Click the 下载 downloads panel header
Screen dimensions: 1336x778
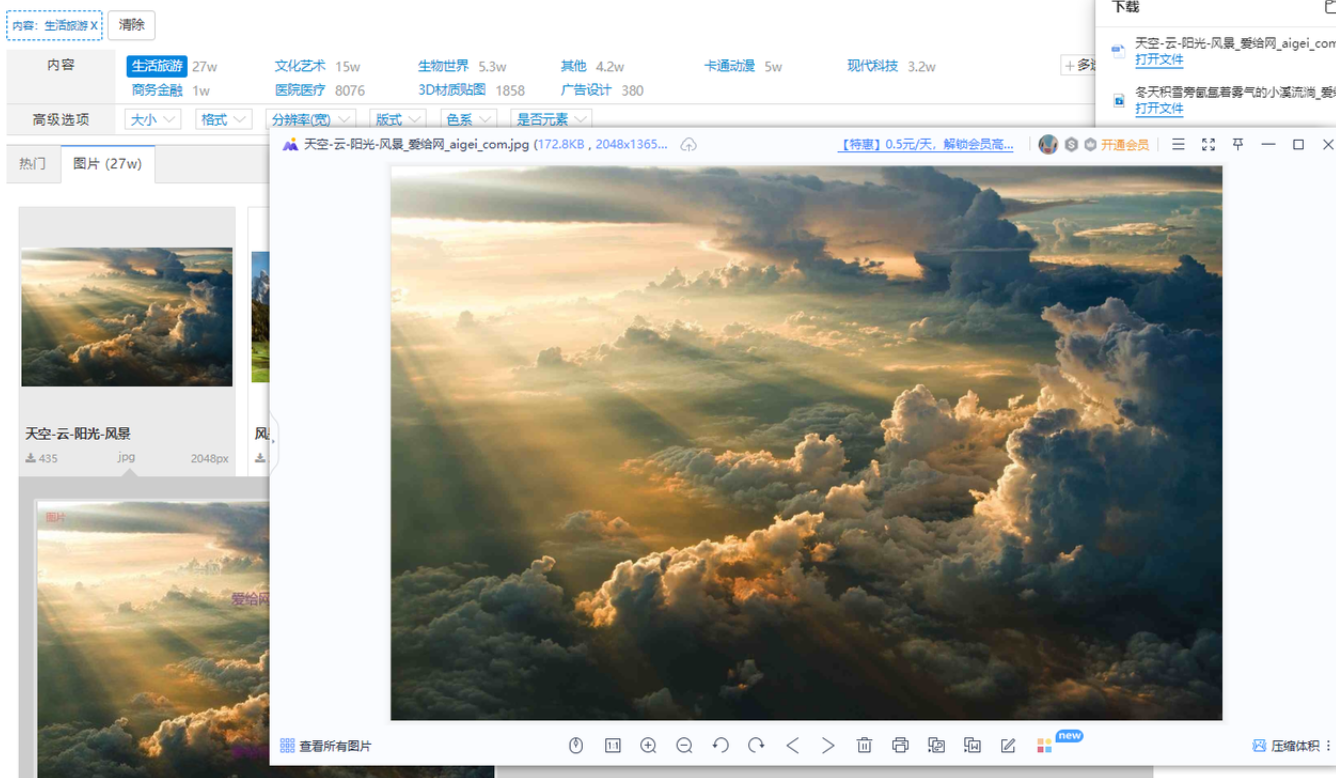[1125, 7]
